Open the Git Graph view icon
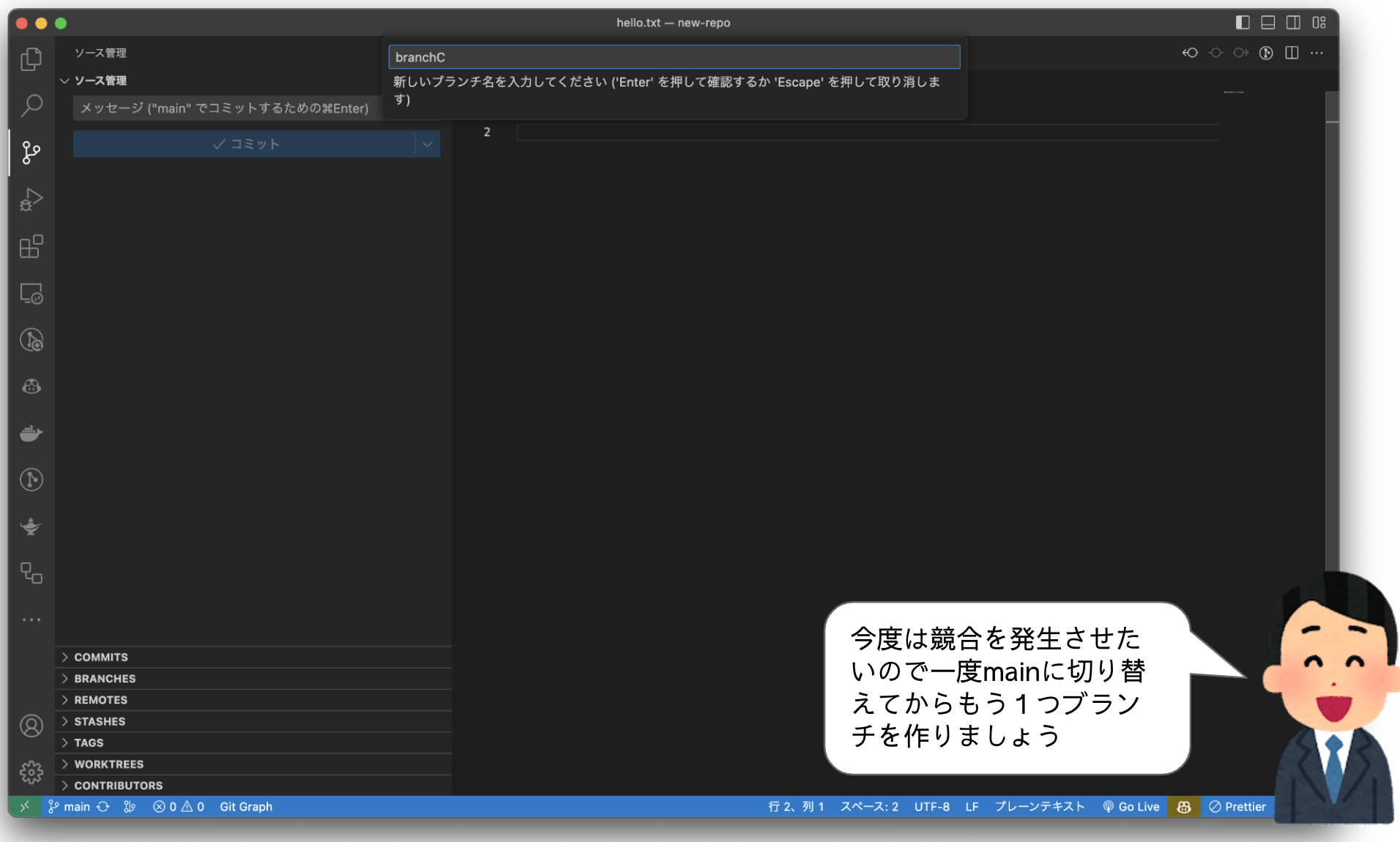The image size is (1400, 842). click(31, 480)
